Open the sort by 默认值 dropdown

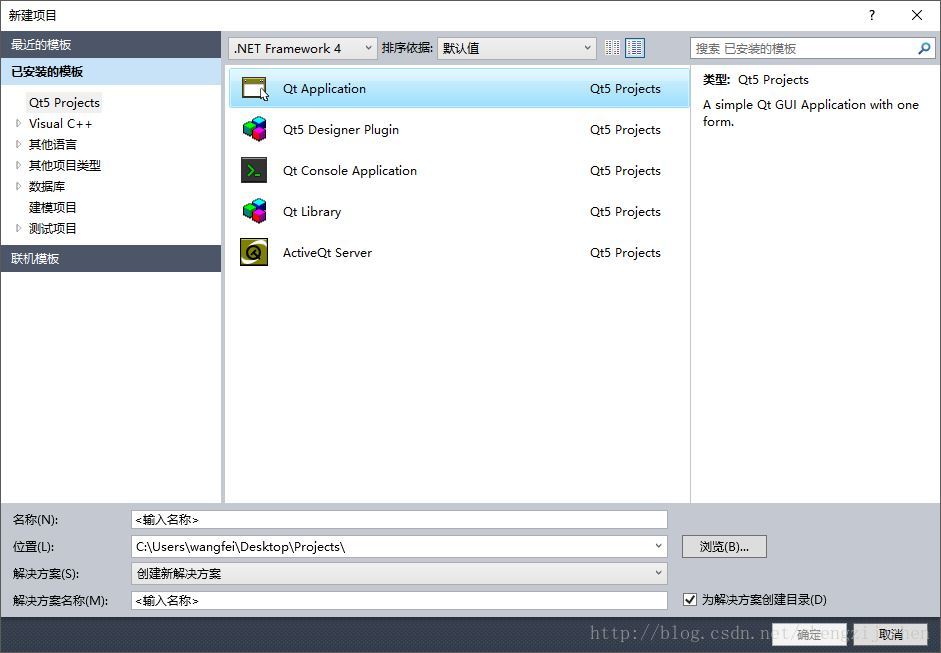coord(517,49)
